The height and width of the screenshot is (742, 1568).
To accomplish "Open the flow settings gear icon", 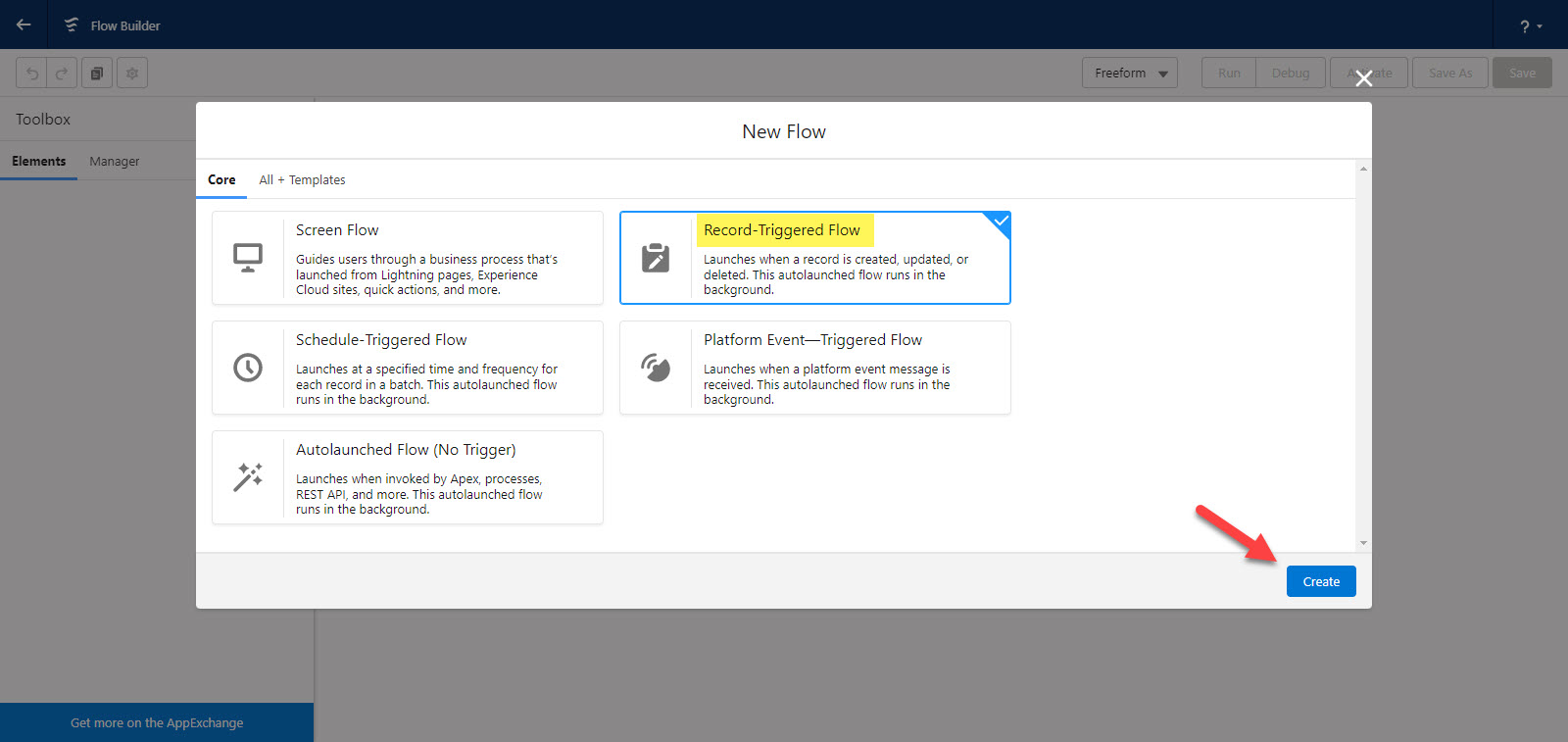I will pyautogui.click(x=132, y=74).
